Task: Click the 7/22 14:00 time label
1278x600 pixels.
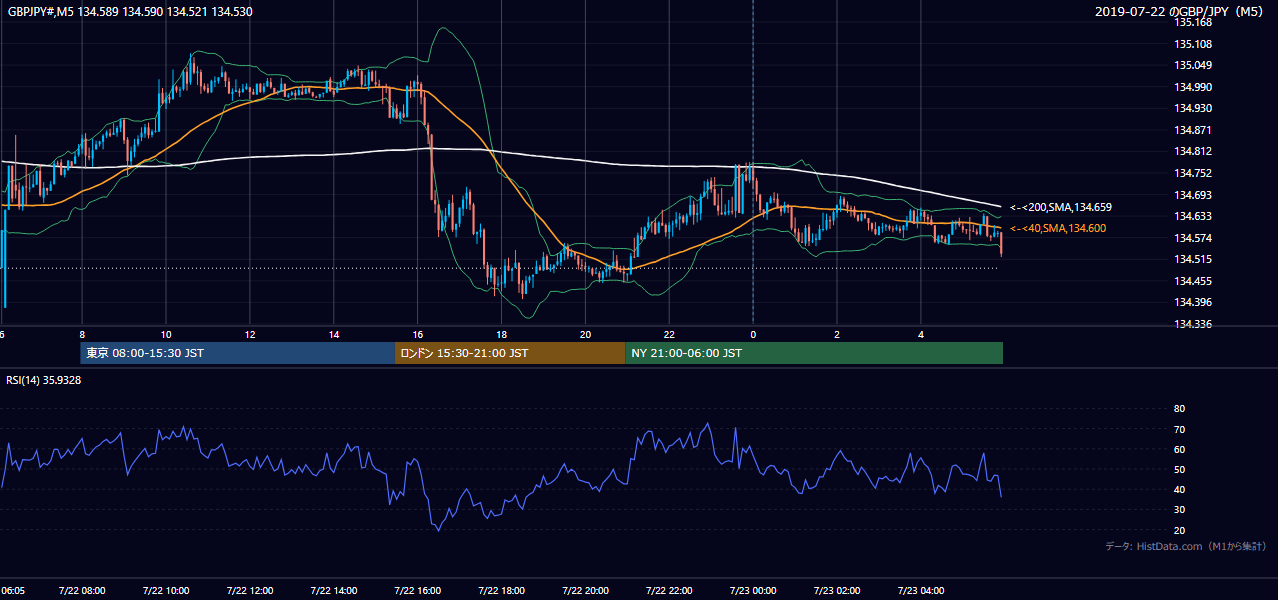Action: click(333, 590)
